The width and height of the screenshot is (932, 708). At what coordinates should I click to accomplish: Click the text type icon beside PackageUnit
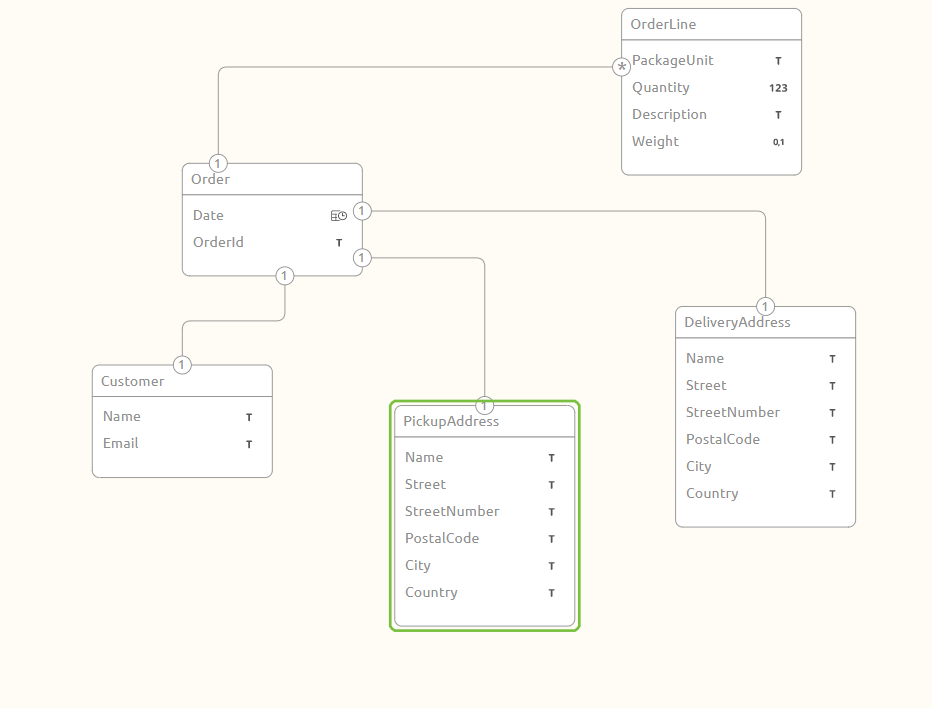pos(779,60)
